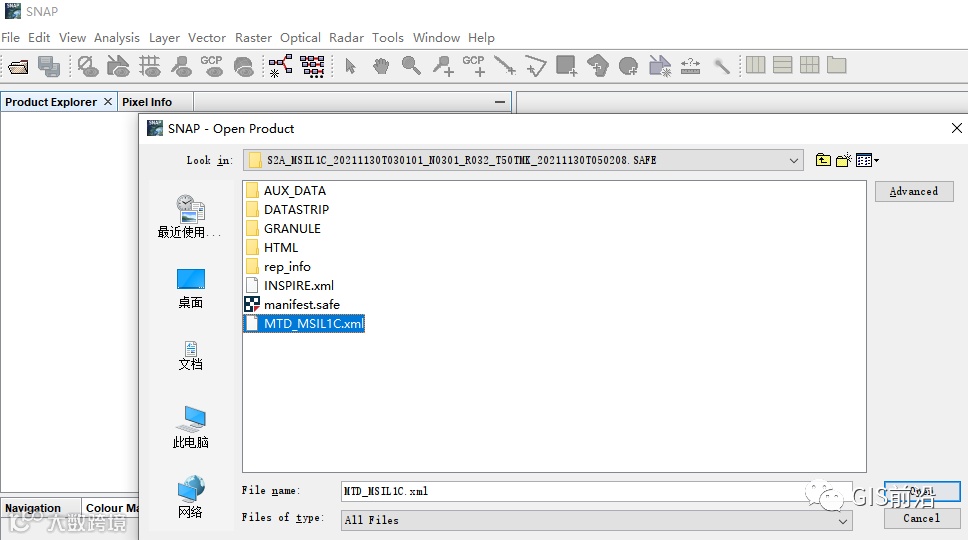Open the 最近使用 recent places shortcut
968x540 pixels.
tap(190, 217)
